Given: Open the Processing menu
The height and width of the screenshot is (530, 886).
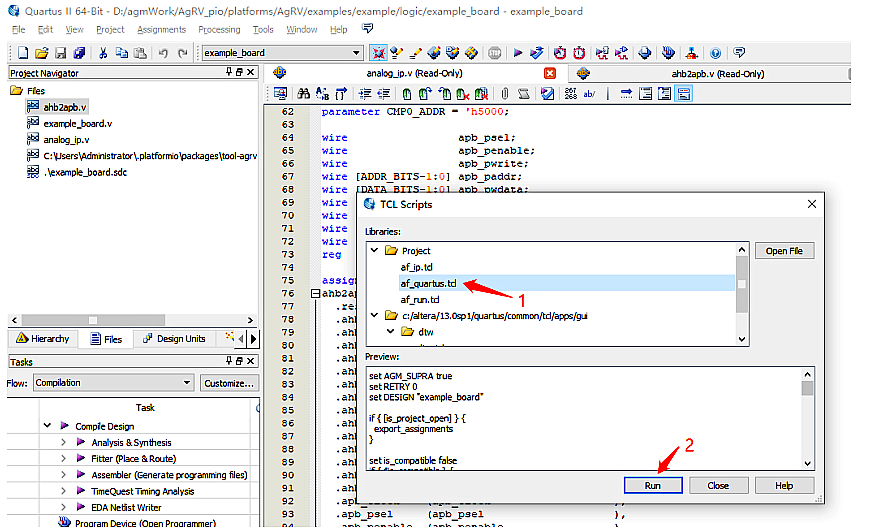Looking at the screenshot, I should click(x=219, y=29).
